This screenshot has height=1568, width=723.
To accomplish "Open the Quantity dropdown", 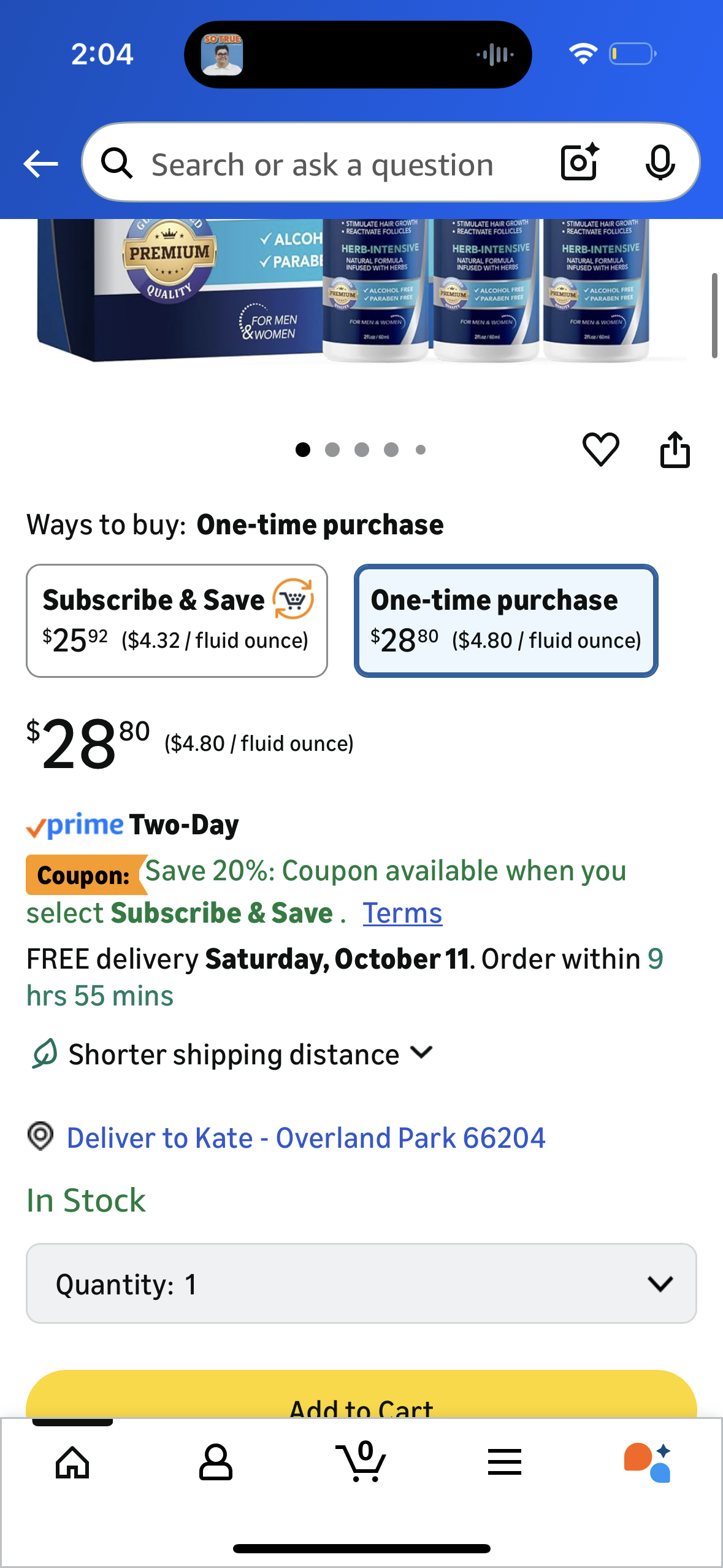I will (x=361, y=1283).
